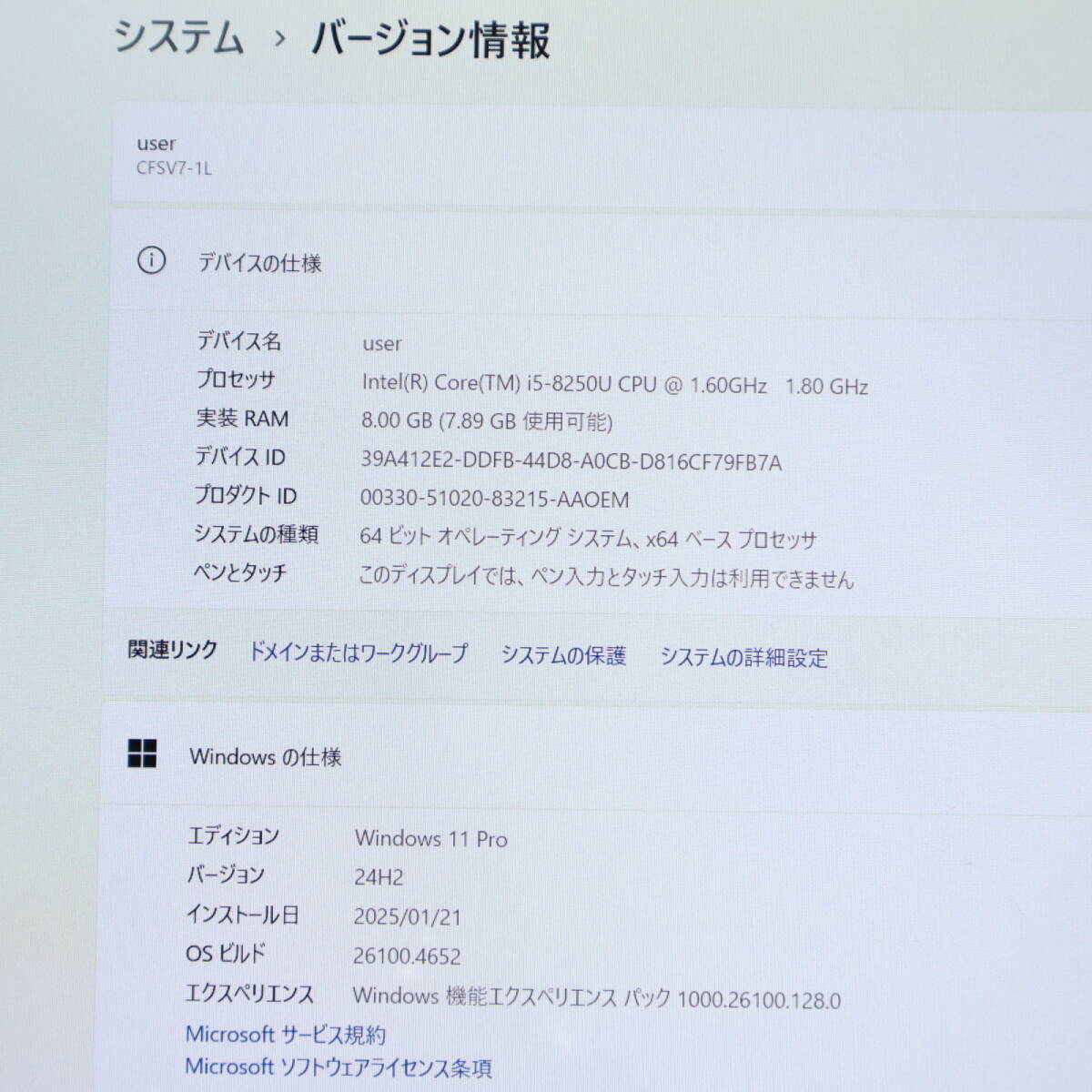Click the 関連リンク label
Image resolution: width=1092 pixels, height=1092 pixels.
pos(173,650)
